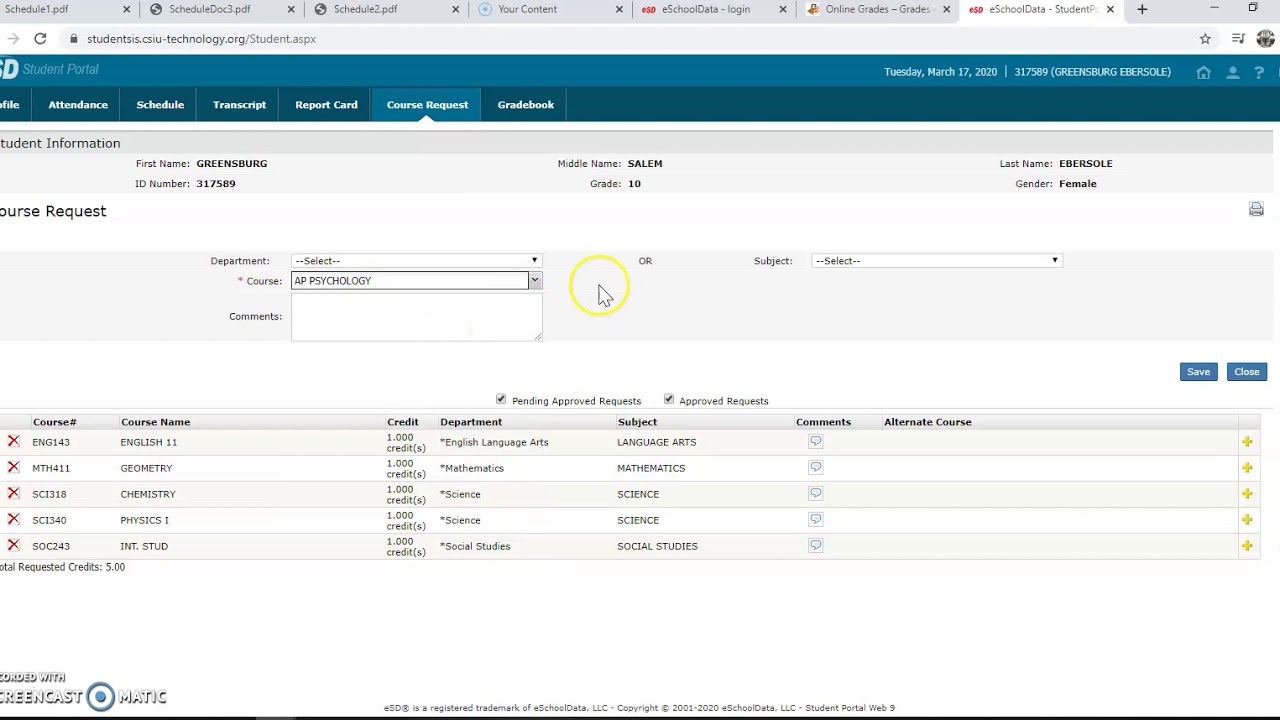The image size is (1280, 720).
Task: Go to the portal home icon
Action: pos(1204,72)
